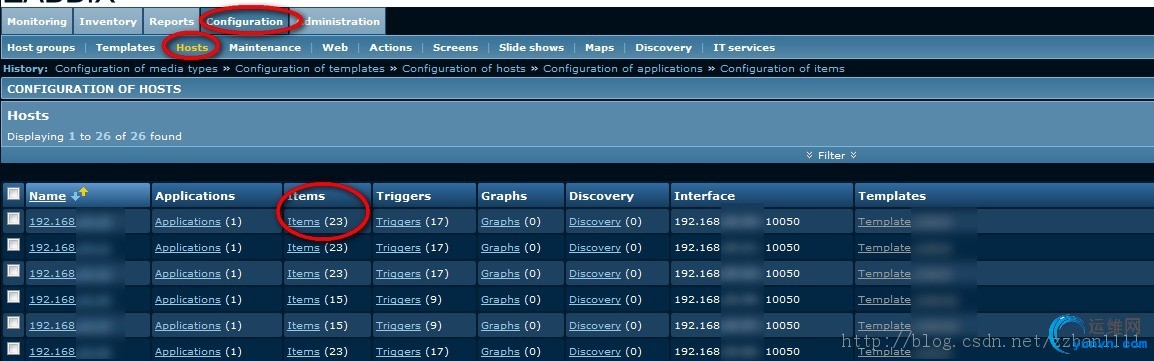Click the Interface column header text
1154x361 pixels.
(704, 196)
